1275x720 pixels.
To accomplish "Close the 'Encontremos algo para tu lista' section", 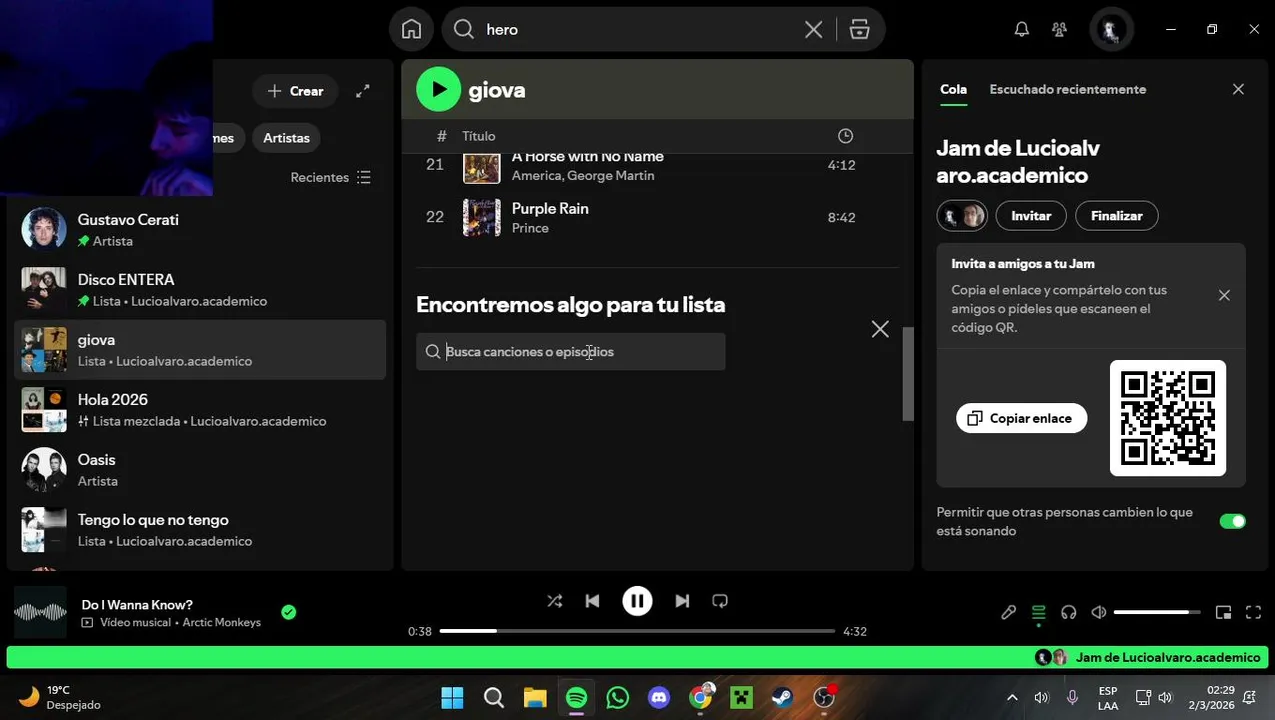I will (x=880, y=329).
